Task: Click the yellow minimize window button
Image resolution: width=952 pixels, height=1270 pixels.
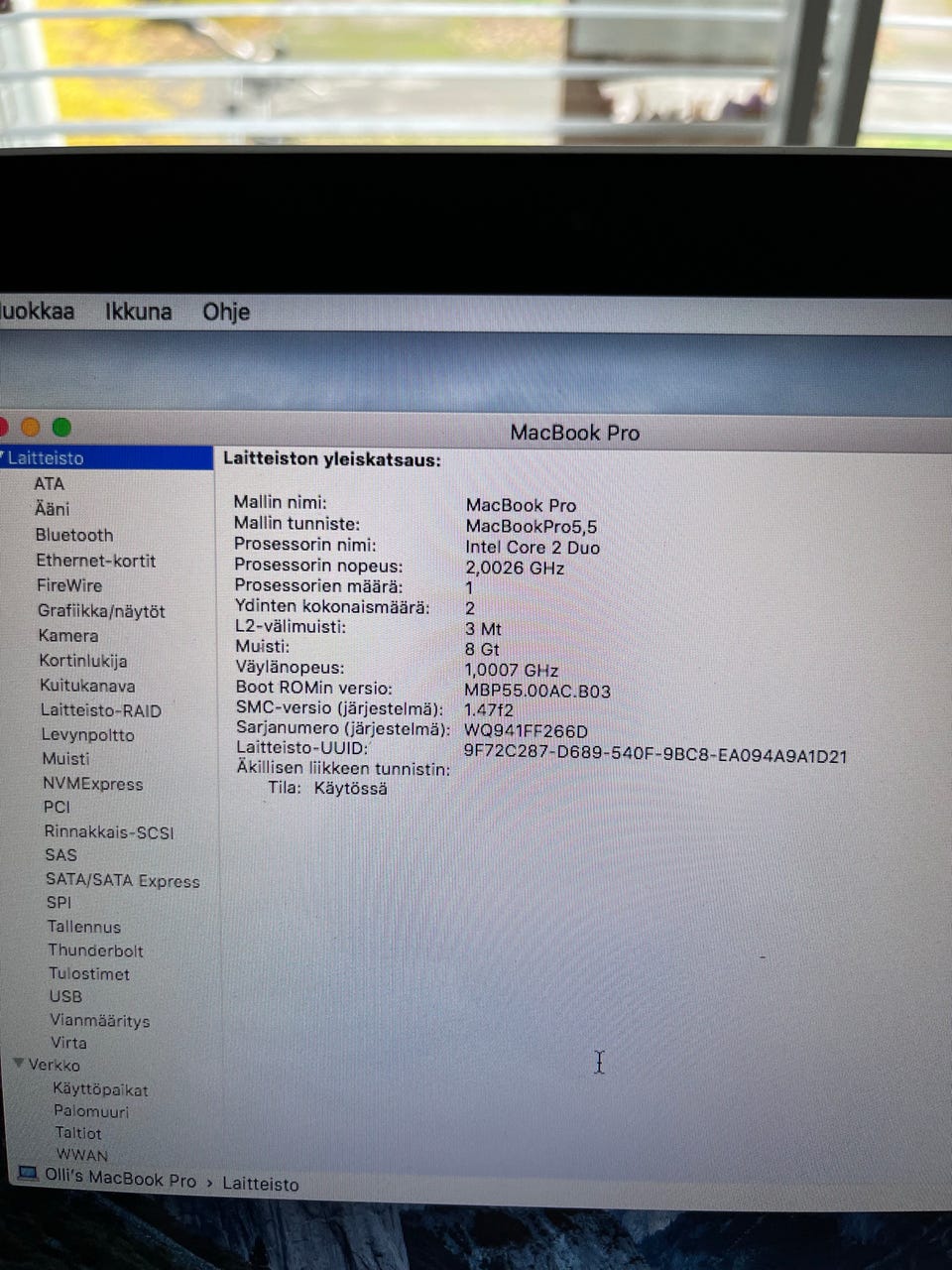Action: (x=31, y=427)
